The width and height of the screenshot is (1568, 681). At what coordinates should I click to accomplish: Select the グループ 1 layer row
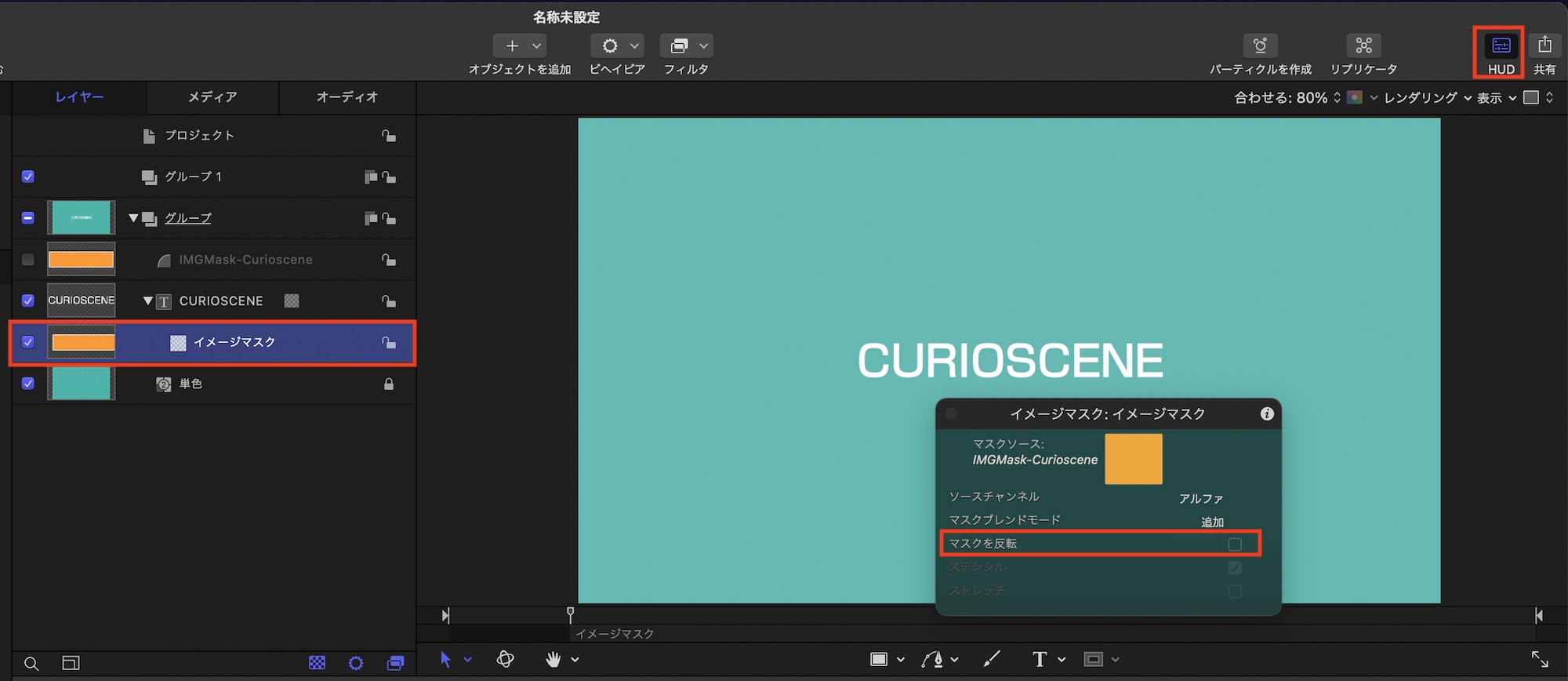(x=193, y=177)
